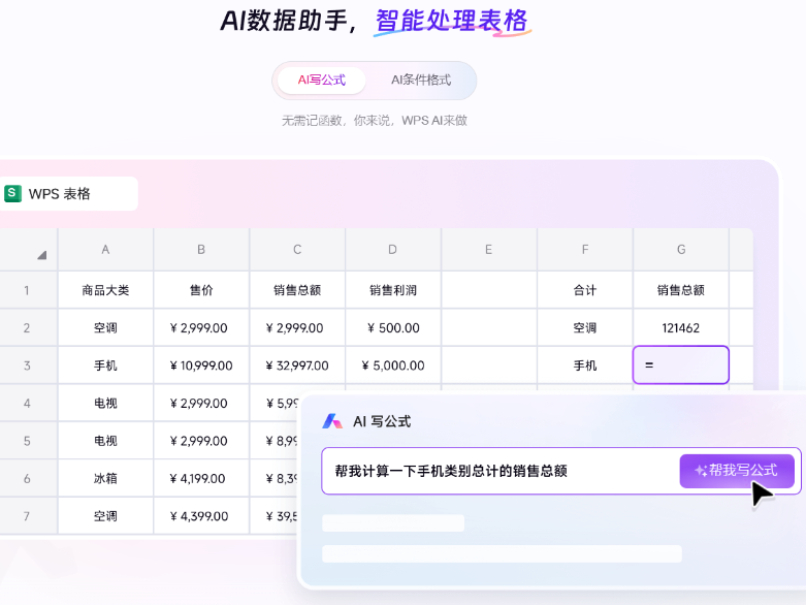
Task: Select row 1 header
Action: [27, 290]
